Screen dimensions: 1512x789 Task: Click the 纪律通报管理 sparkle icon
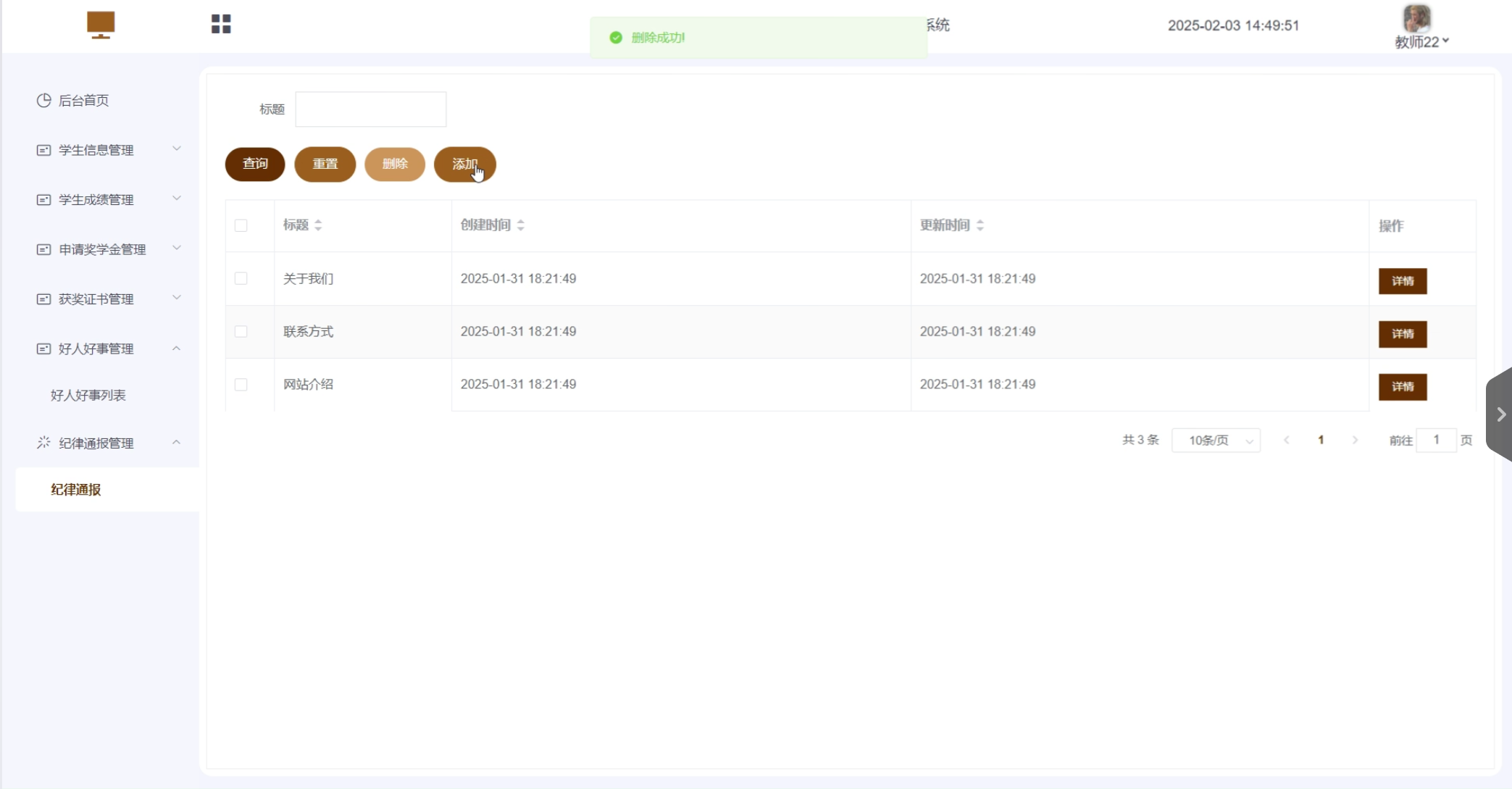point(43,443)
